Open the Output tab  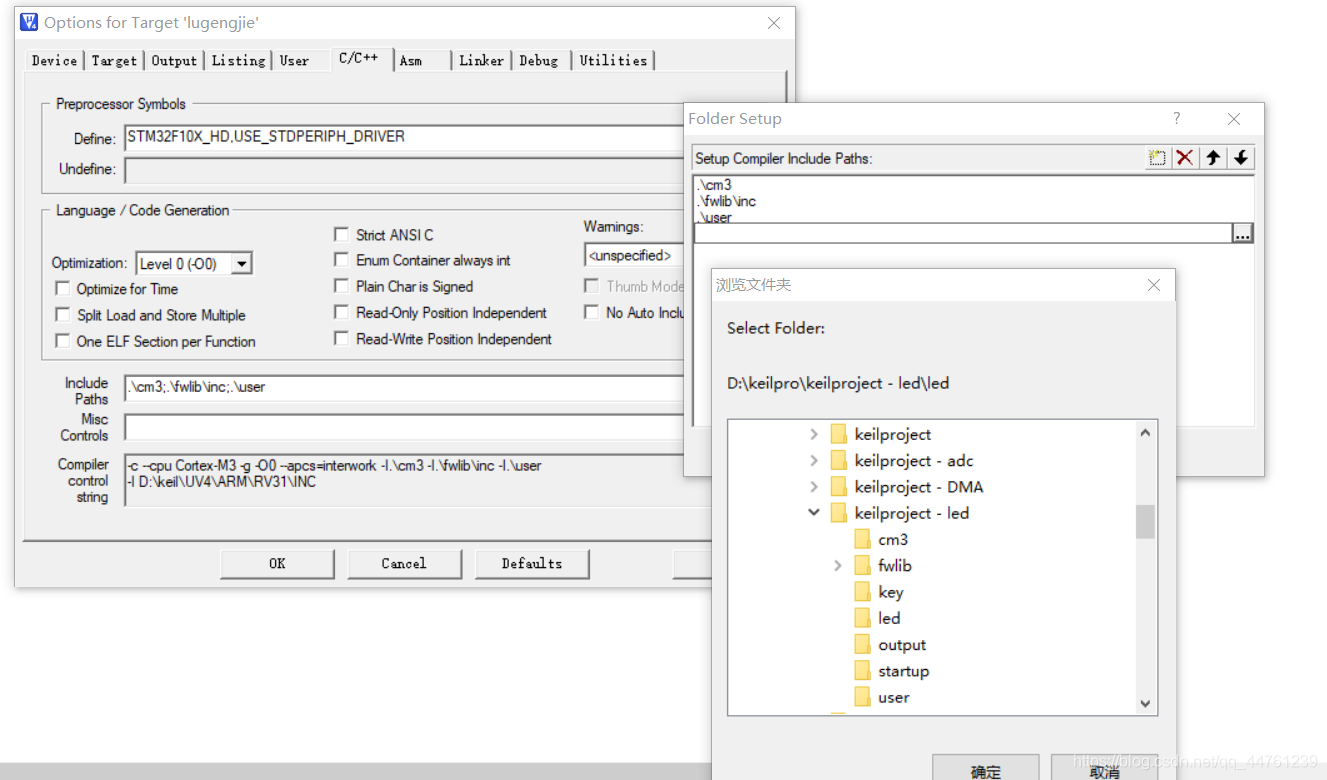[x=174, y=61]
